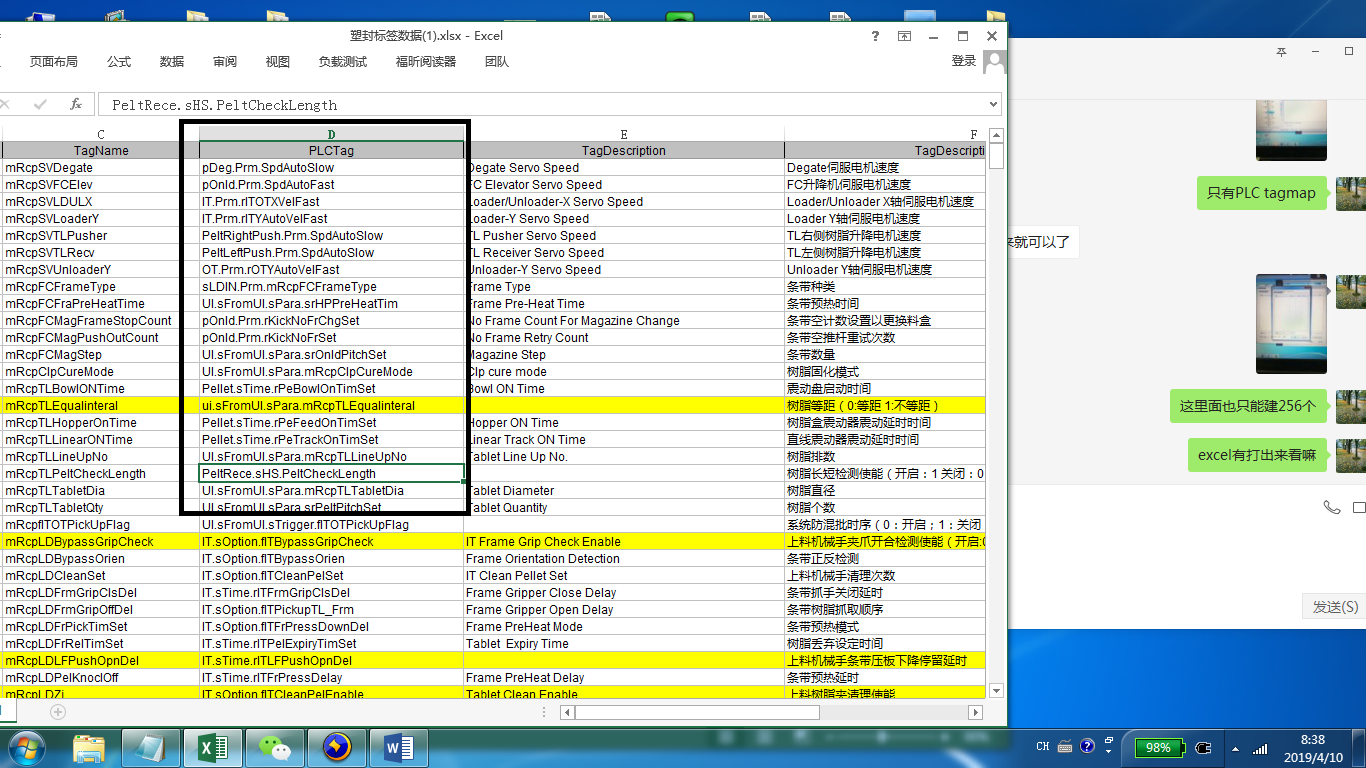Click the add new sheet plus icon

click(x=58, y=712)
